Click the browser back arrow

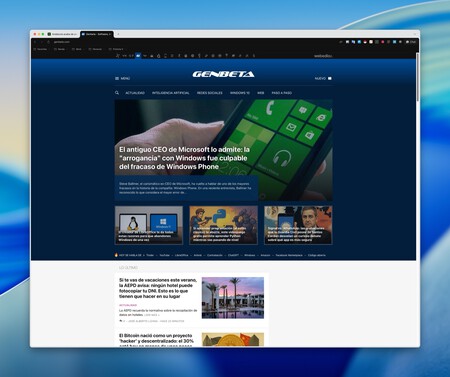[x=35, y=42]
